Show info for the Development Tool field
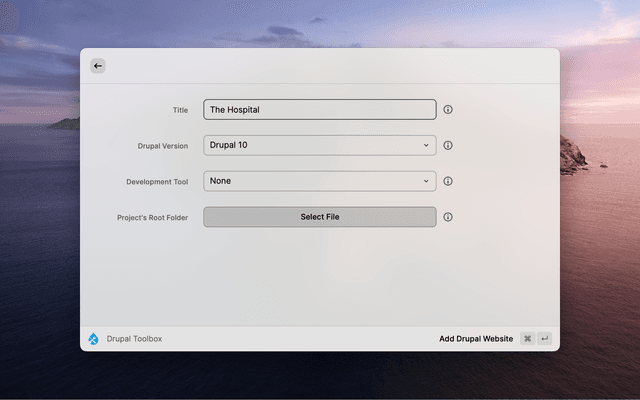 [448, 182]
